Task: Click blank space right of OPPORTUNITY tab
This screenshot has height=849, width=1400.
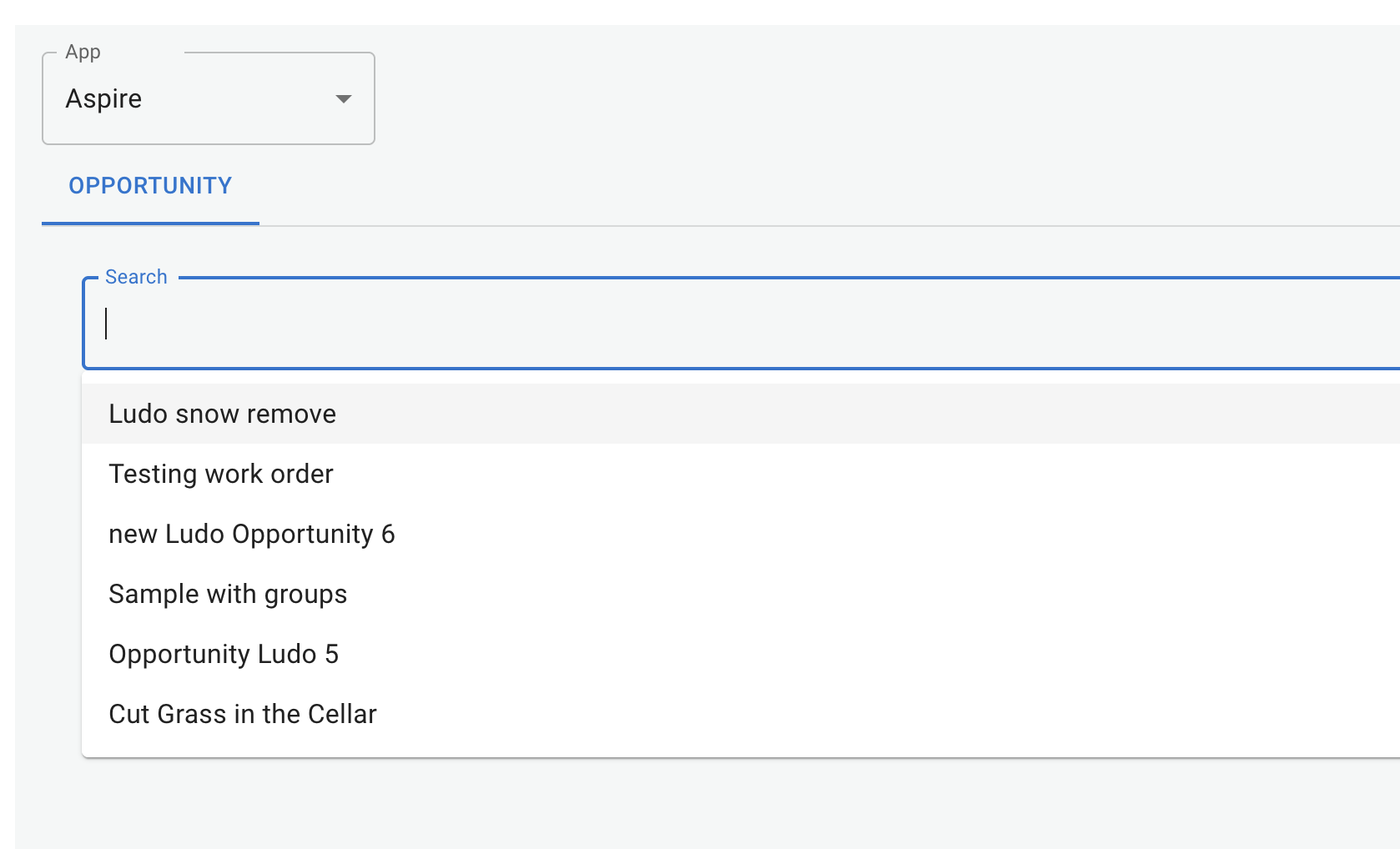Action: pos(751,186)
